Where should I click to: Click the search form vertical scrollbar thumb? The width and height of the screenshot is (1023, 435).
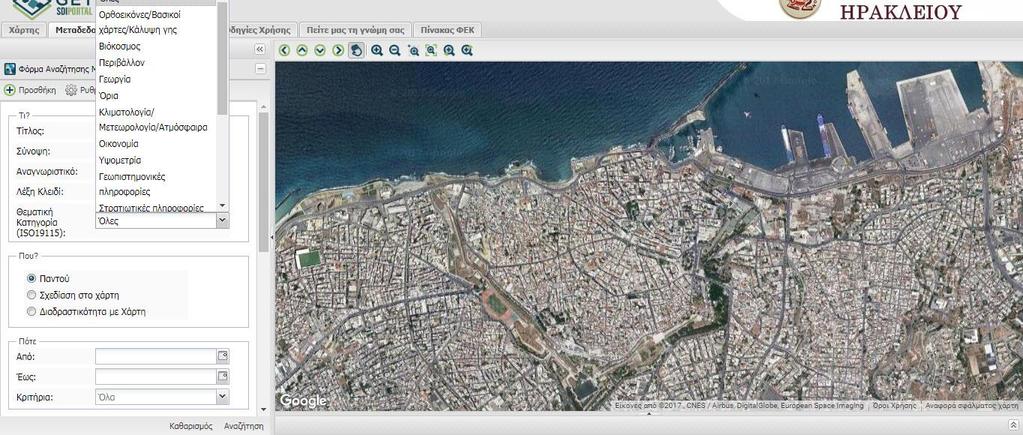(x=264, y=181)
